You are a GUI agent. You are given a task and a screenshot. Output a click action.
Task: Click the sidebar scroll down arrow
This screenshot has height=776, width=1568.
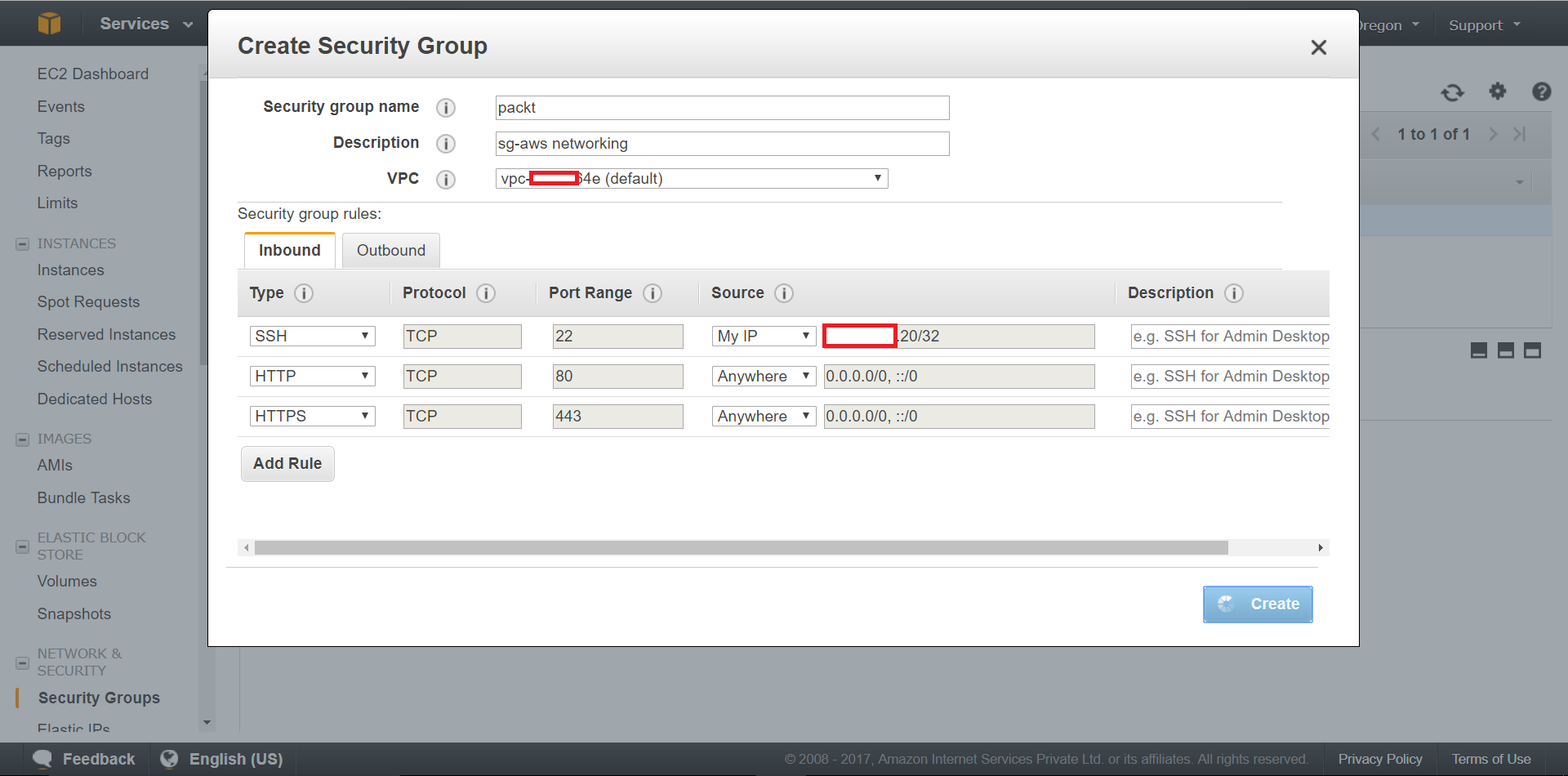click(207, 722)
